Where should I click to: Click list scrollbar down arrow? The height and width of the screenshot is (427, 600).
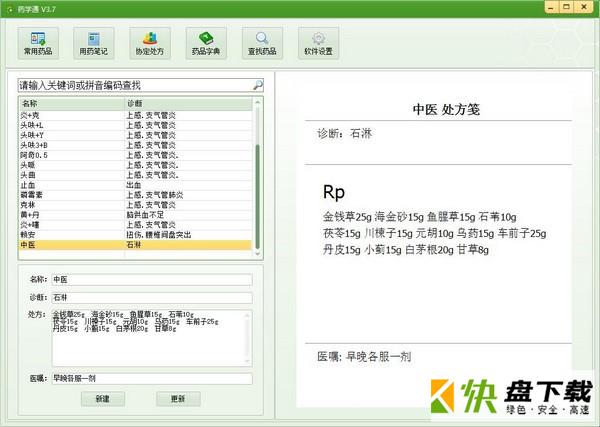pos(258,254)
